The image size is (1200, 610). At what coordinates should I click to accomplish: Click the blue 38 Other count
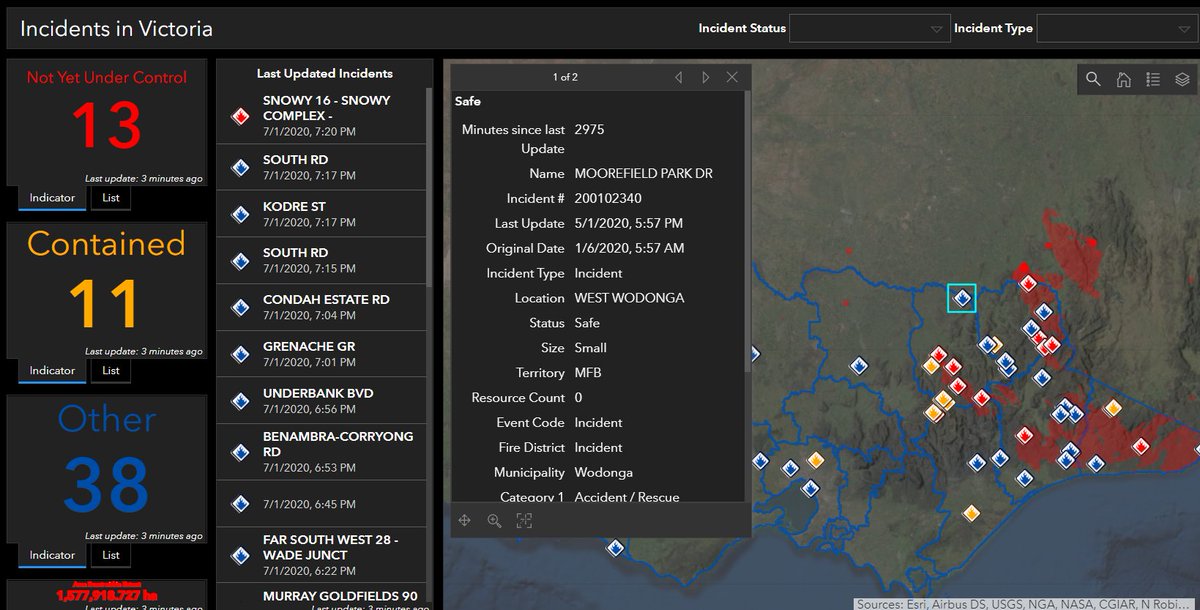(106, 483)
